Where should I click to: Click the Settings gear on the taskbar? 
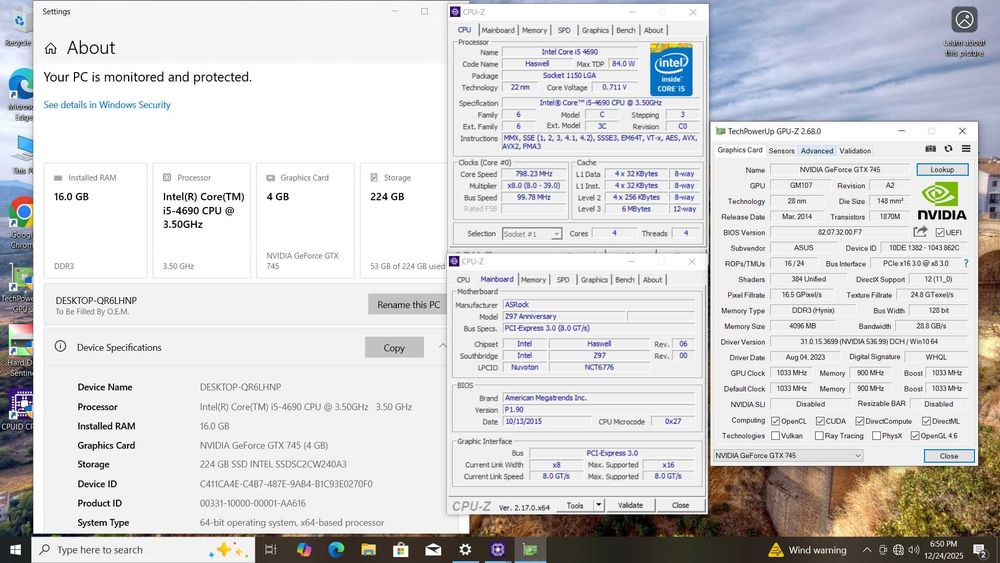pos(466,550)
